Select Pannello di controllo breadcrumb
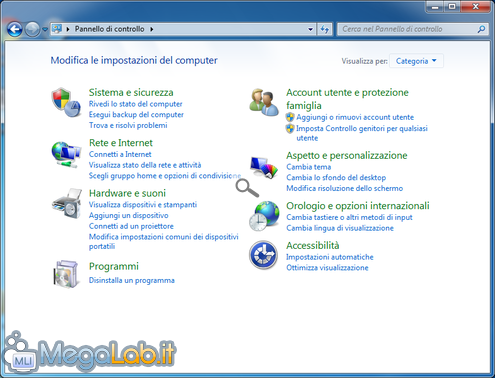The height and width of the screenshot is (378, 495). click(109, 29)
